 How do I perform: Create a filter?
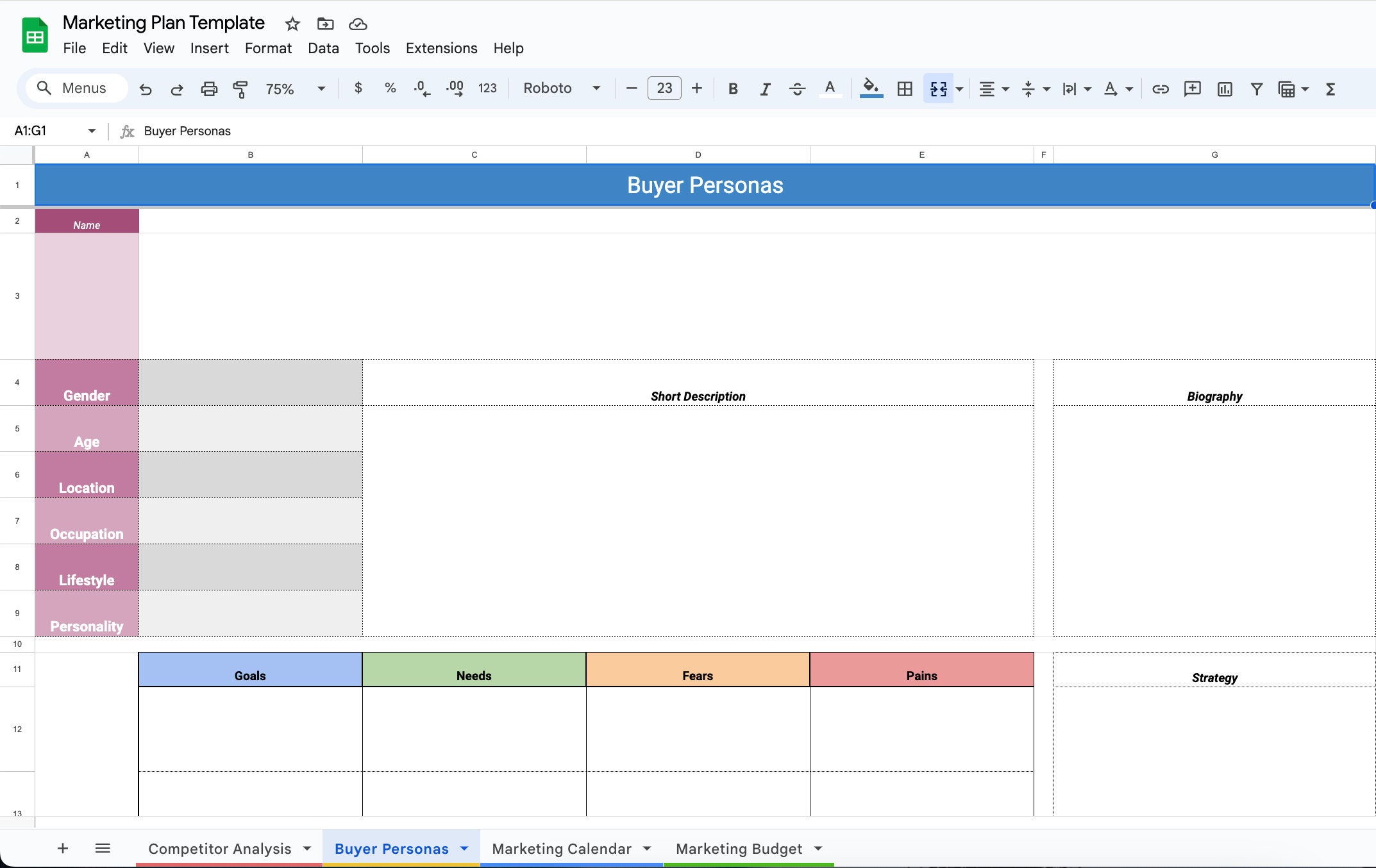click(x=1256, y=88)
